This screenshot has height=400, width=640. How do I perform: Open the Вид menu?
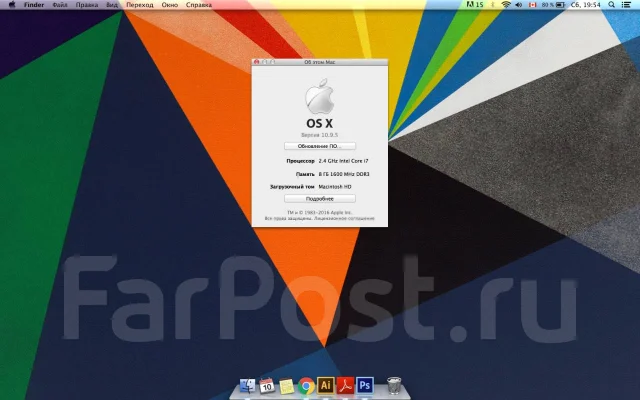pos(112,5)
